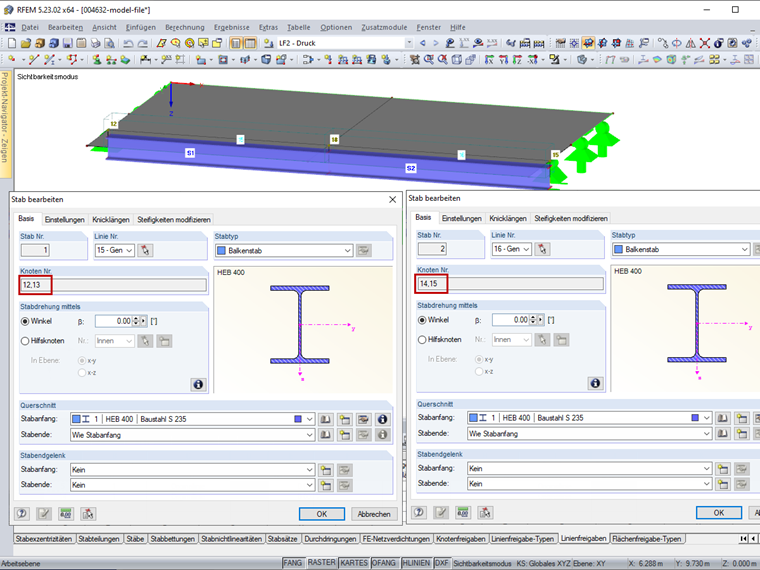The height and width of the screenshot is (570, 760).
Task: Open the Datei menu
Action: click(x=30, y=28)
